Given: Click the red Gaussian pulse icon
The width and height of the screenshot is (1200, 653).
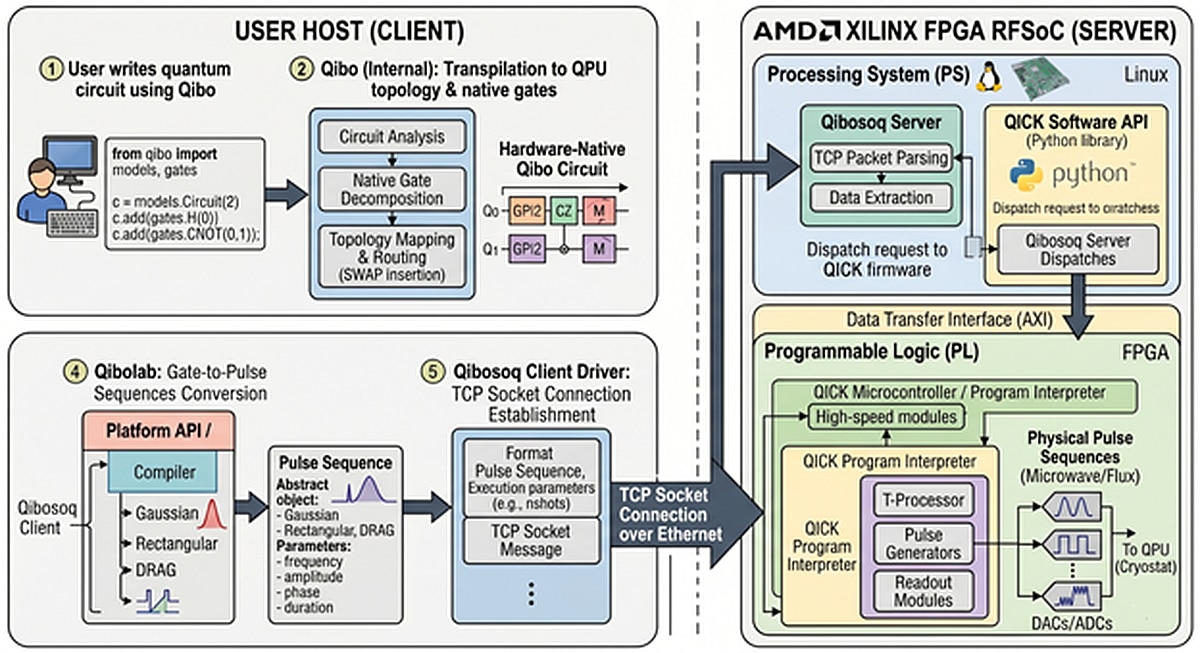Looking at the screenshot, I should (210, 514).
